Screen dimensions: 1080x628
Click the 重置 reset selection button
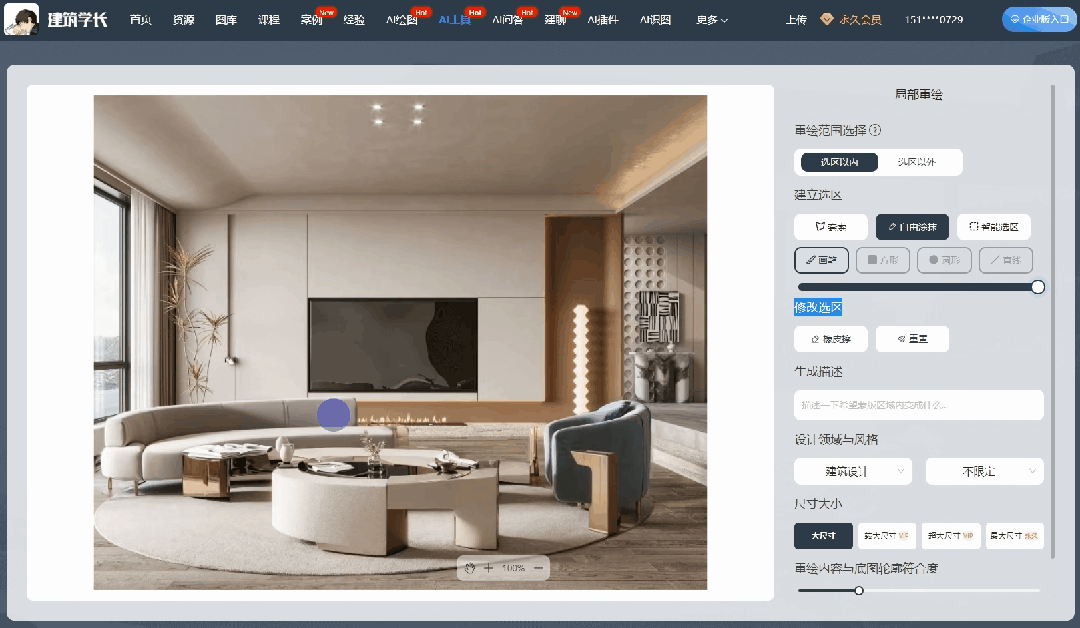pos(912,339)
